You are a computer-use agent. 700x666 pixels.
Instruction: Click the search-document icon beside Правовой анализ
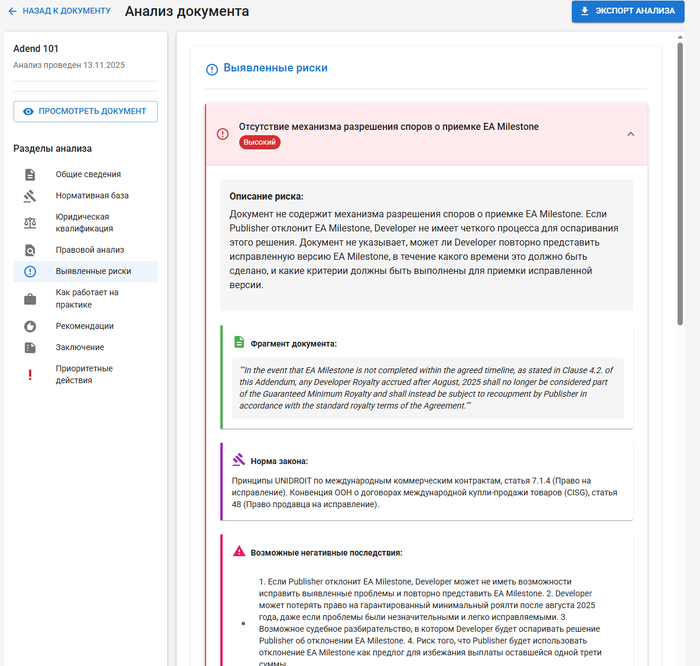click(x=30, y=250)
